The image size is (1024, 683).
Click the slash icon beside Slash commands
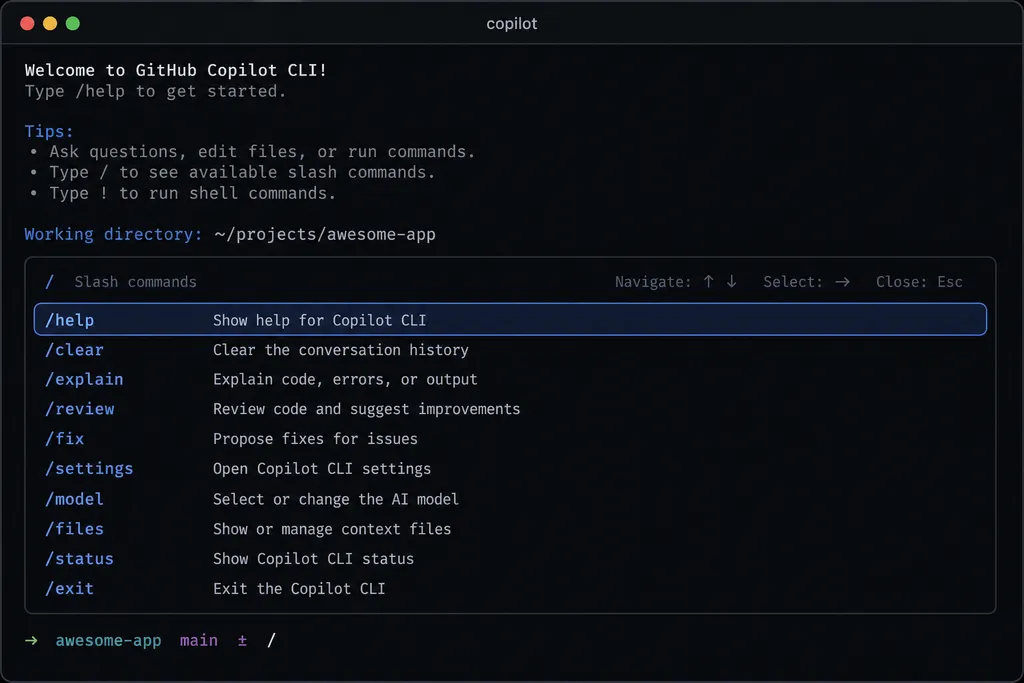pos(50,281)
